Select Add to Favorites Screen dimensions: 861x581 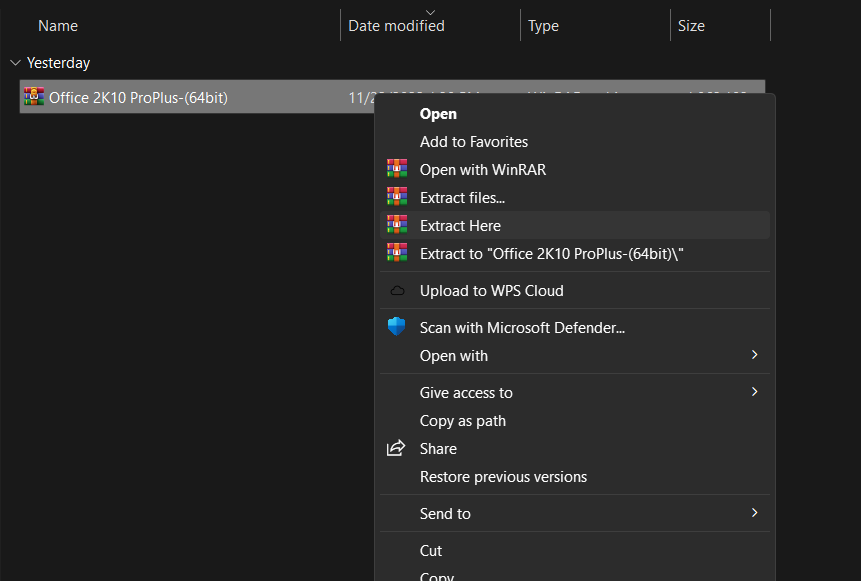[575, 142]
